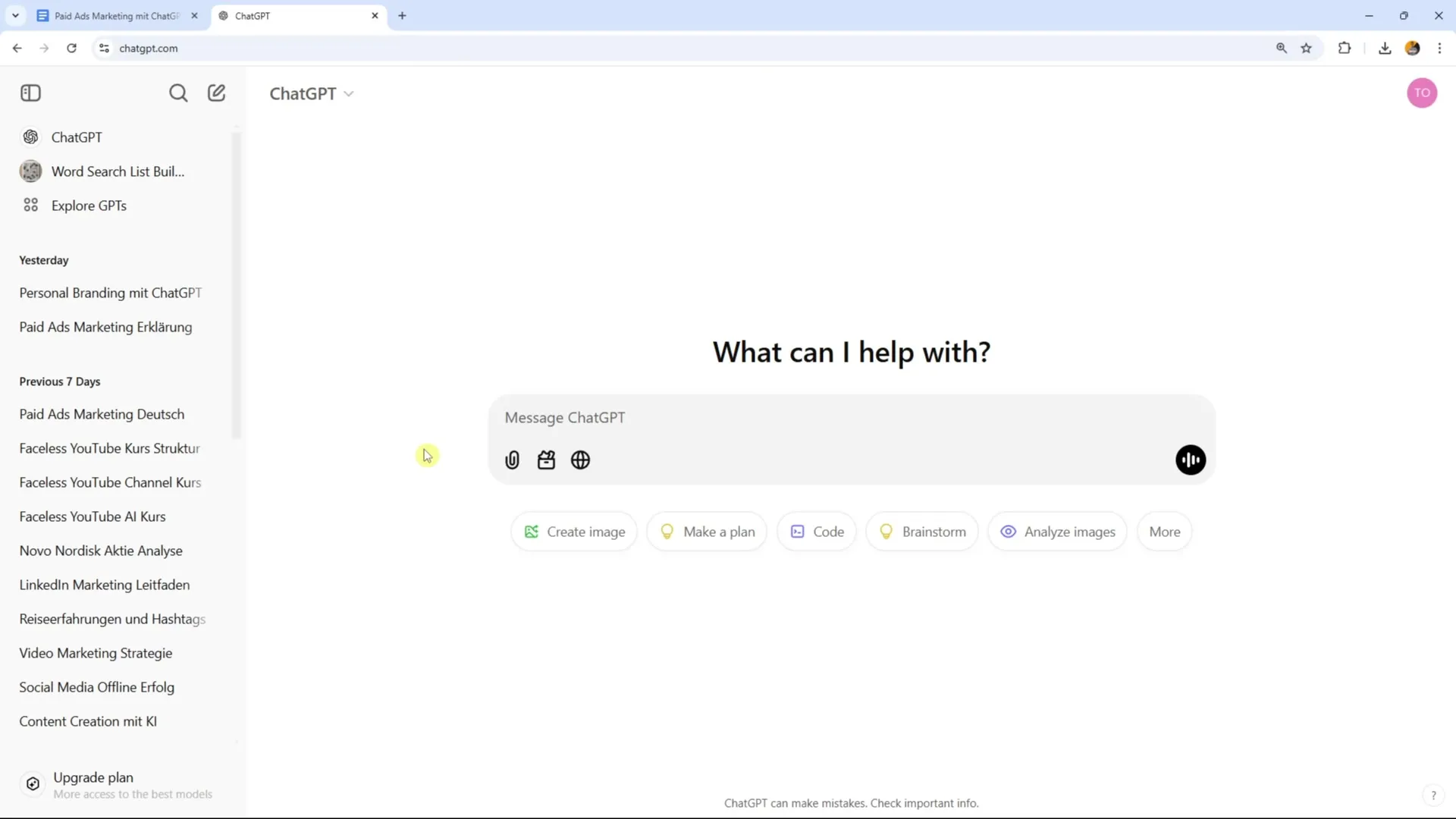Screen dimensions: 1456x819
Task: Open the zoom magnifier icon in the address bar
Action: pyautogui.click(x=1282, y=48)
